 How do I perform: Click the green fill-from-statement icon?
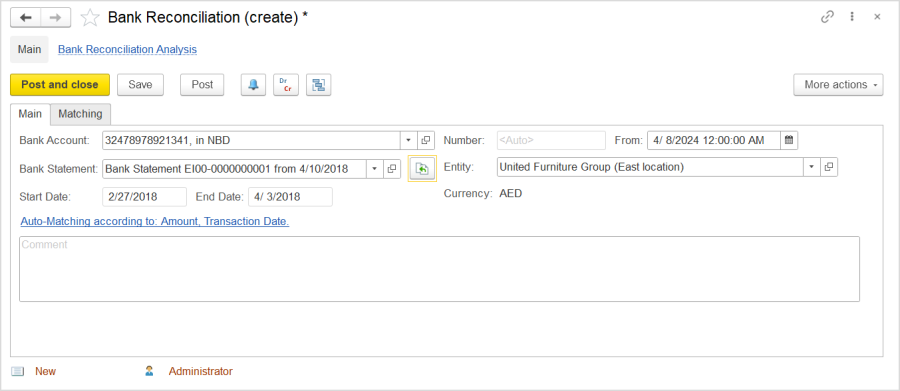click(422, 169)
